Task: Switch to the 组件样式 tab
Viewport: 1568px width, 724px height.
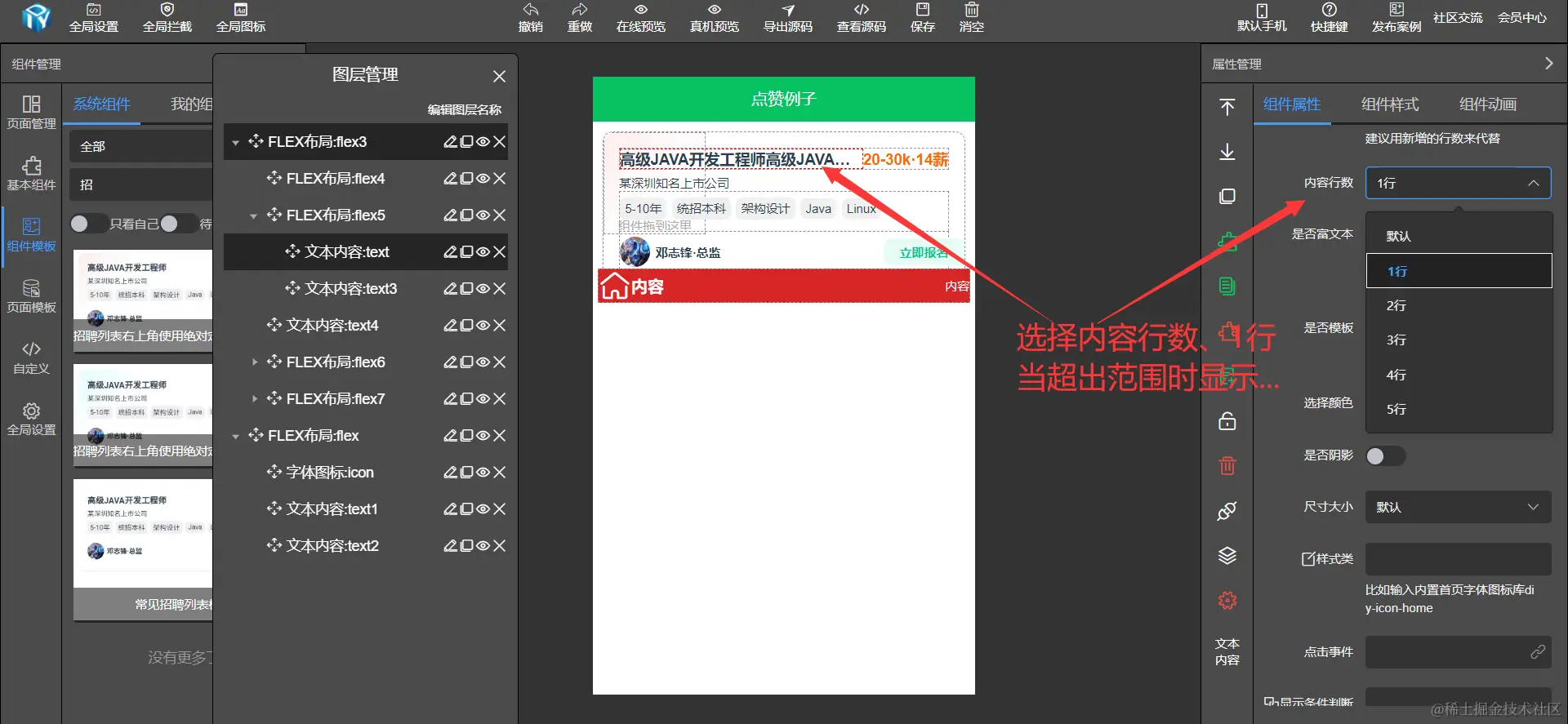Action: pos(1390,104)
